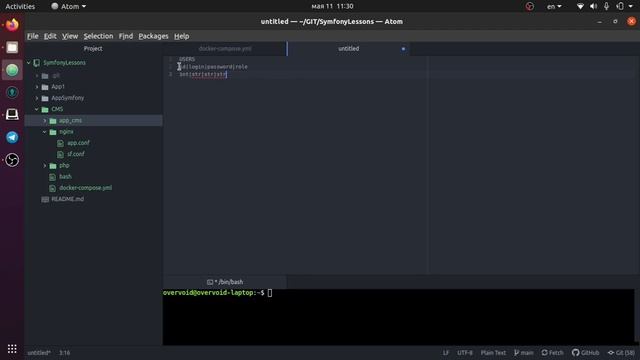Image resolution: width=640 pixels, height=360 pixels.
Task: Click the app.conf file icon
Action: 60,143
